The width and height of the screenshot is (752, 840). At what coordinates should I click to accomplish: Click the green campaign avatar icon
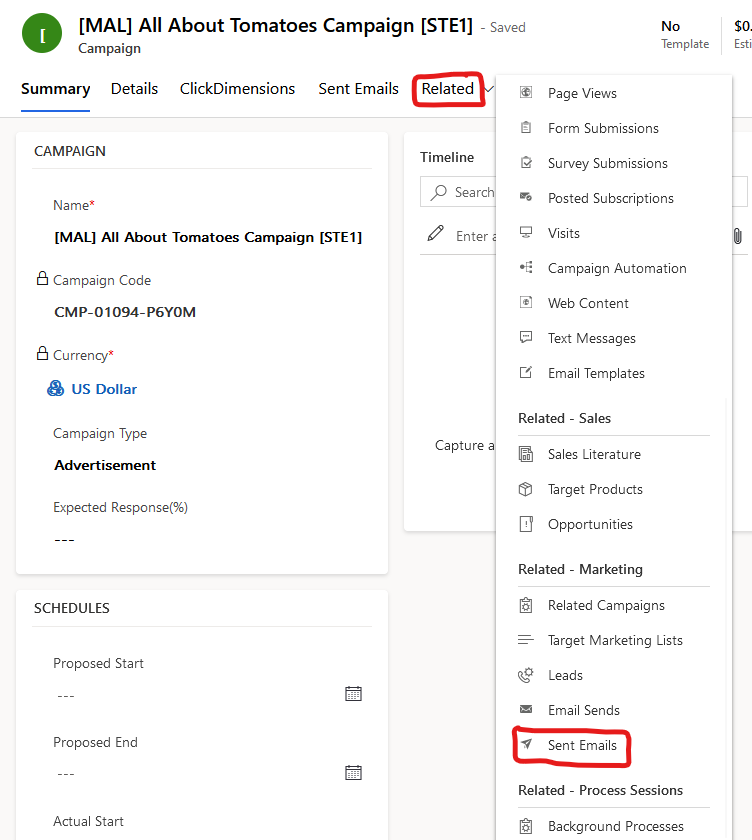(x=42, y=33)
